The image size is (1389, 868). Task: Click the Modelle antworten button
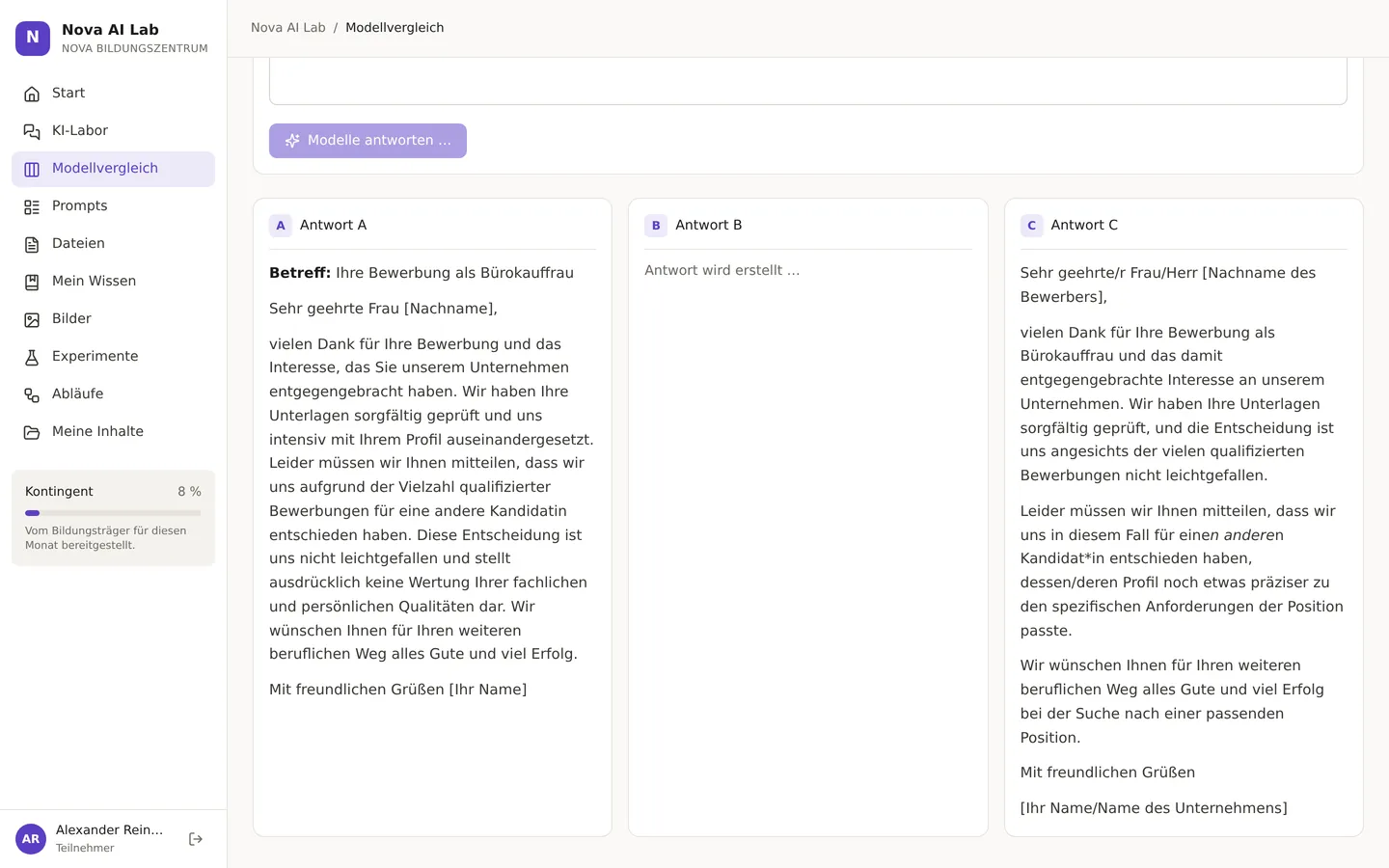pos(368,141)
